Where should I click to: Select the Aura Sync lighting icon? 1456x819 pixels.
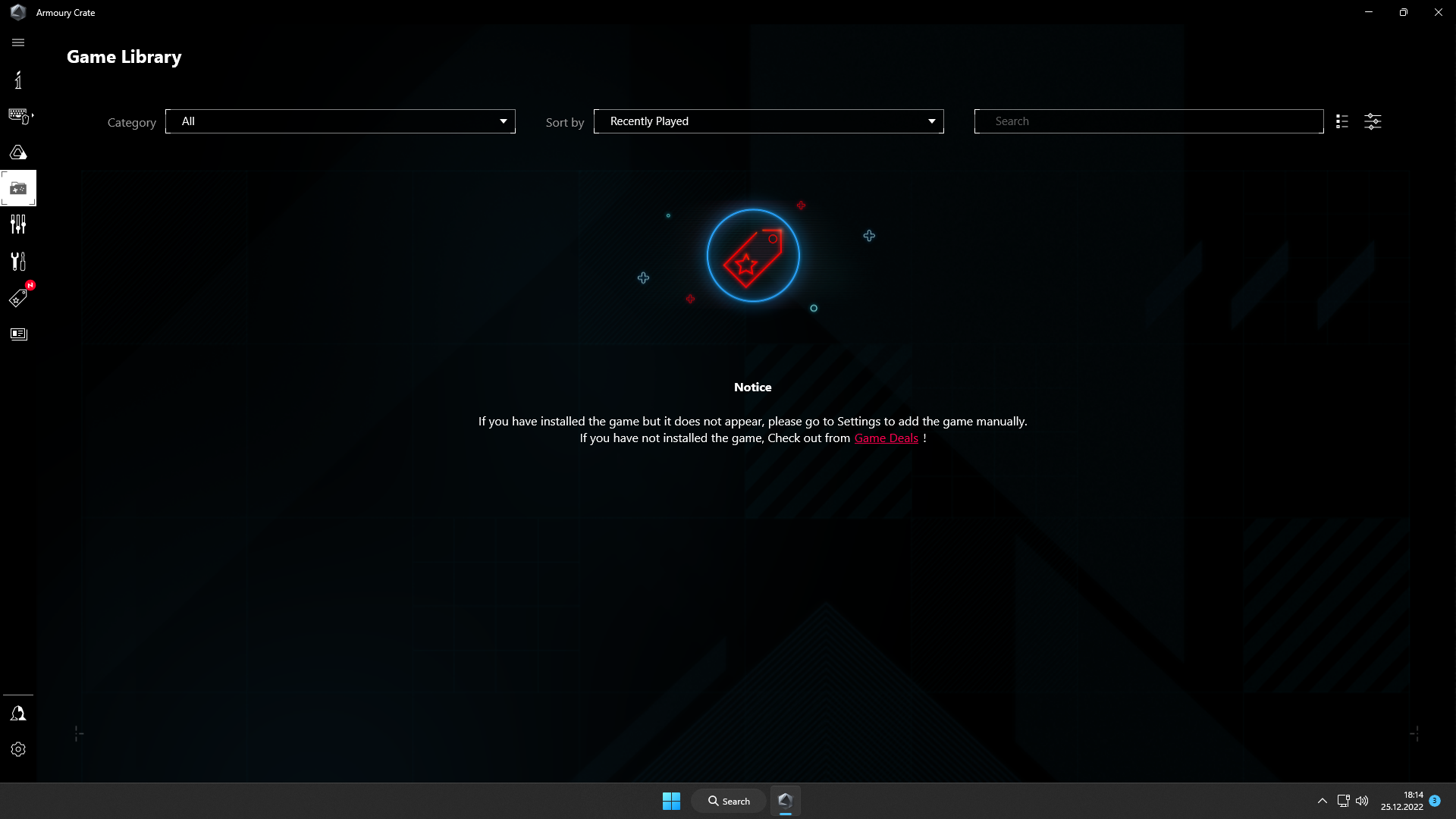(x=18, y=152)
